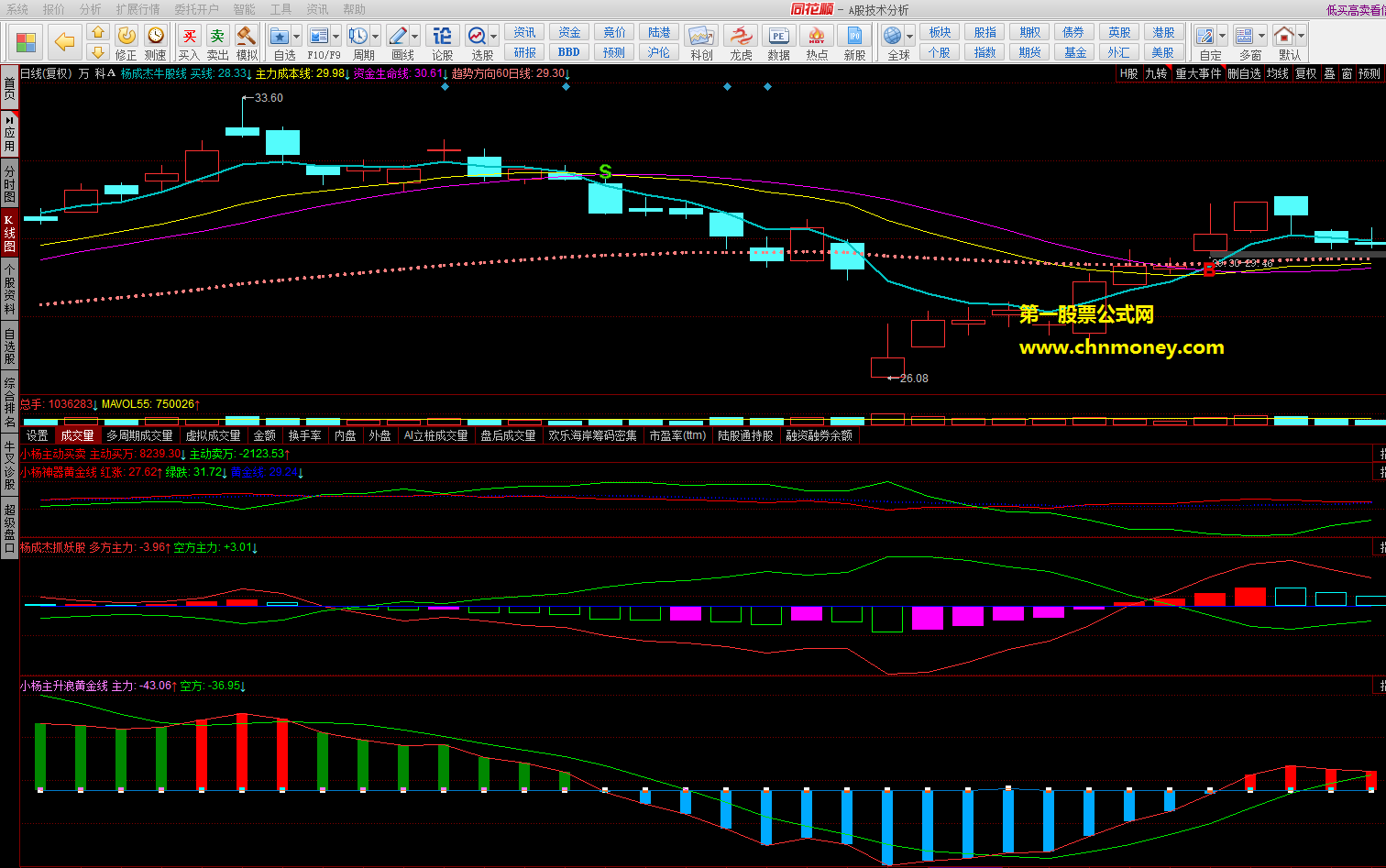The width and height of the screenshot is (1386, 868).
Task: Click the 竞价 toolbar button
Action: pyautogui.click(x=614, y=32)
